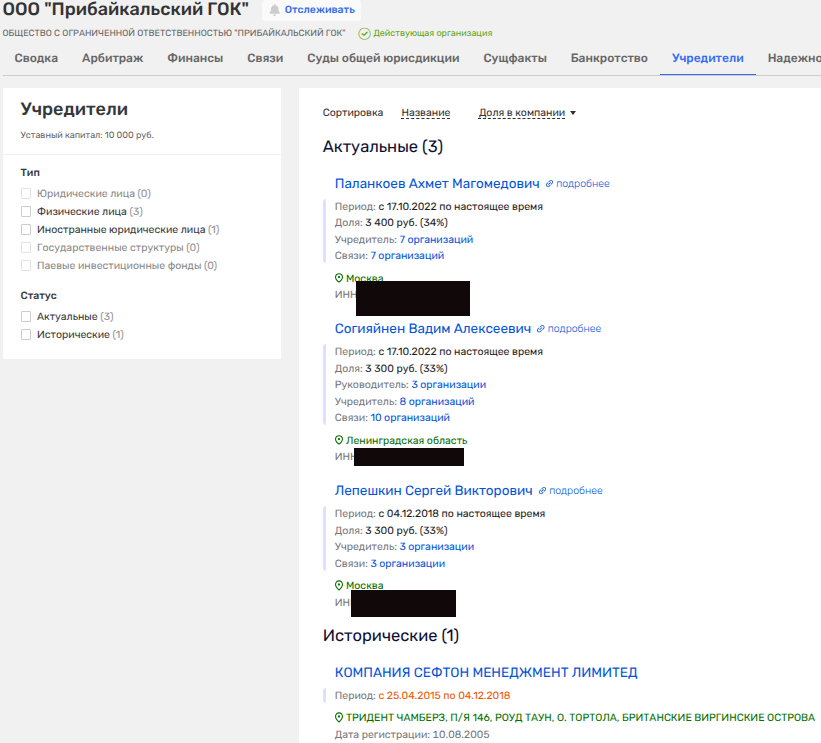Screen dimensions: 821x743
Task: Click the link icon beside Лепешкин Сергей Викторович
Action: 543,491
